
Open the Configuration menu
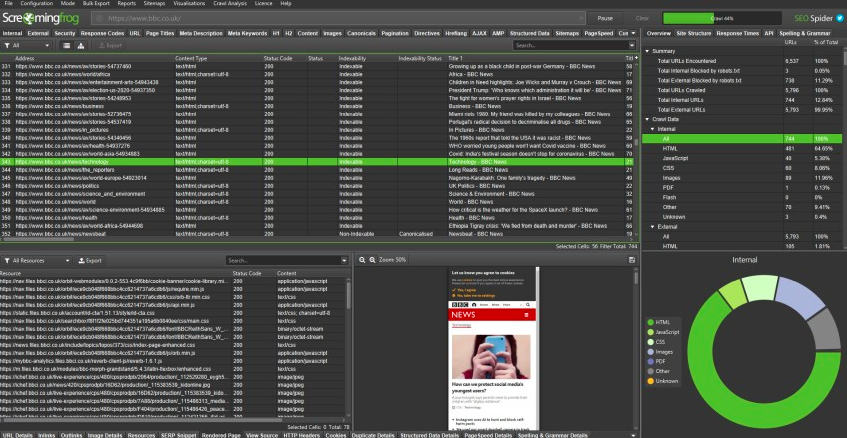(37, 3)
